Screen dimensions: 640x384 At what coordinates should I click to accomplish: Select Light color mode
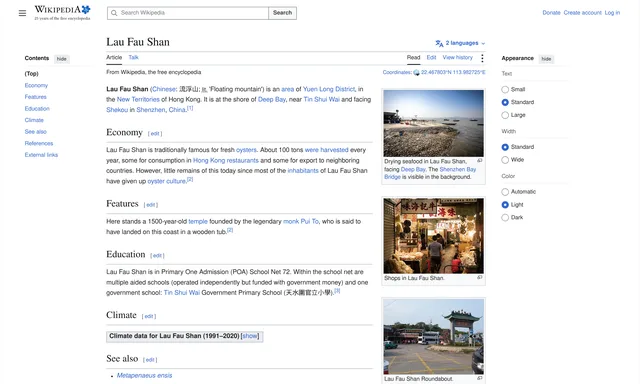[x=505, y=204]
